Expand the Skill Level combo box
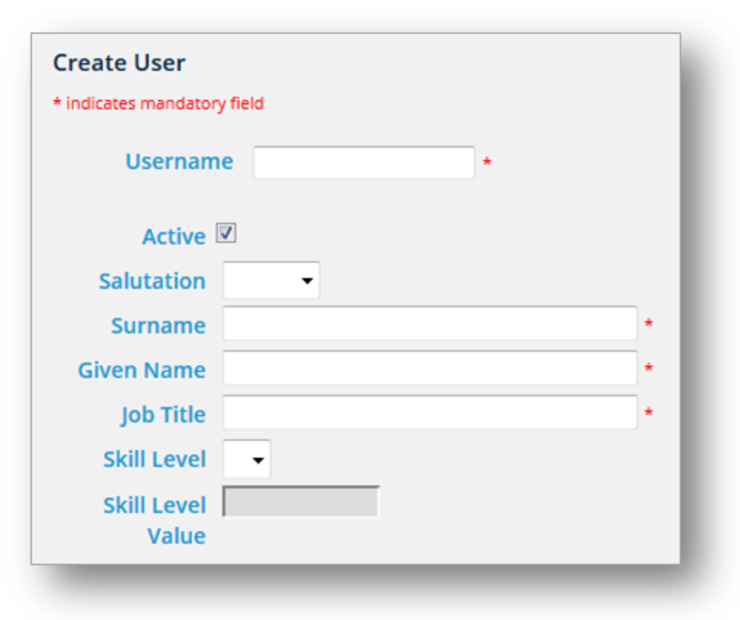The height and width of the screenshot is (620, 740). click(247, 459)
